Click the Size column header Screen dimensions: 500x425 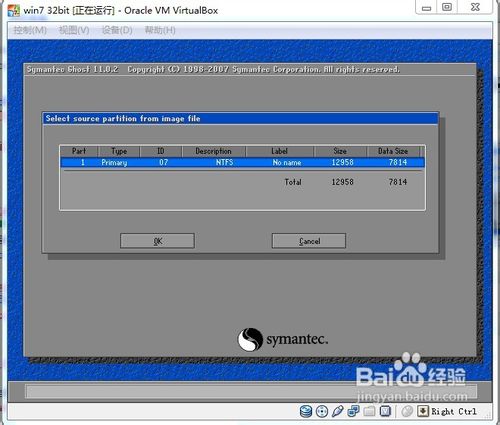click(340, 151)
